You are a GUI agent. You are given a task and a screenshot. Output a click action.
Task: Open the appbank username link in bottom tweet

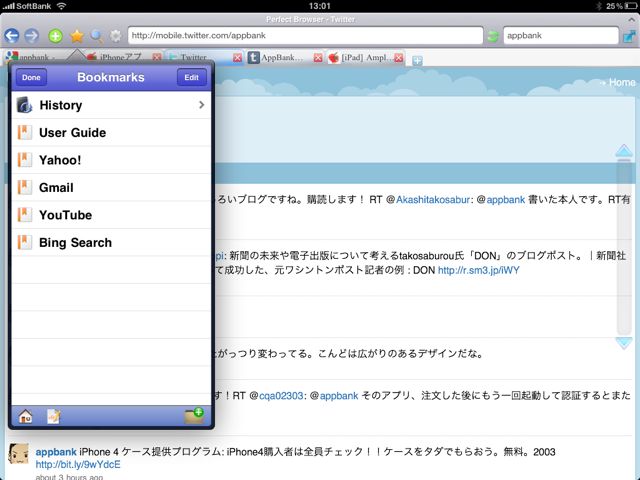pos(56,452)
